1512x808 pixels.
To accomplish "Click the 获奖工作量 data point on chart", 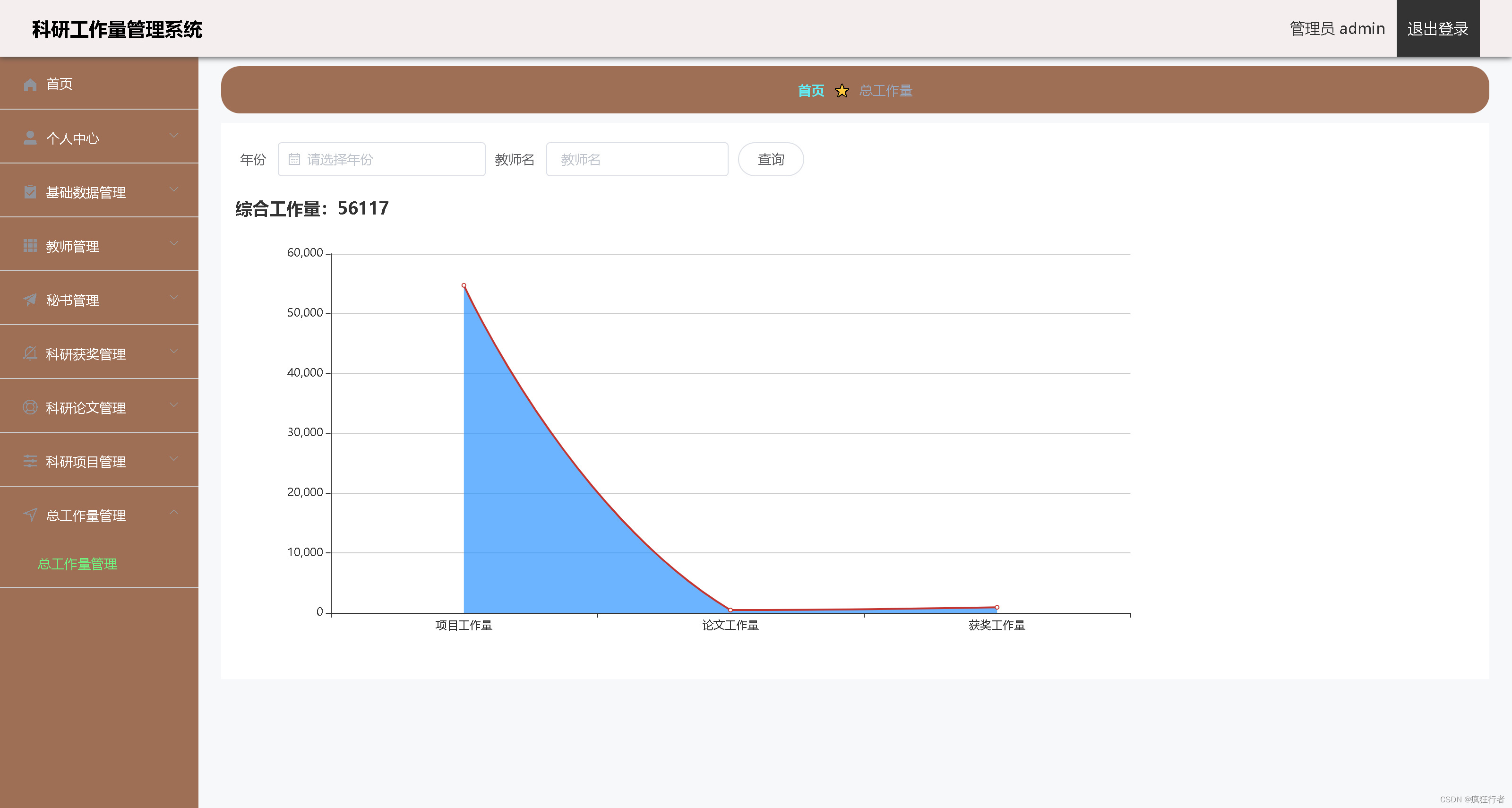I will [x=997, y=607].
